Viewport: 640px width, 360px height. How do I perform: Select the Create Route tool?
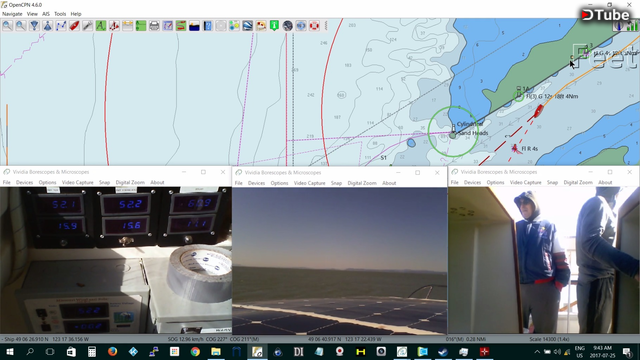[61, 26]
